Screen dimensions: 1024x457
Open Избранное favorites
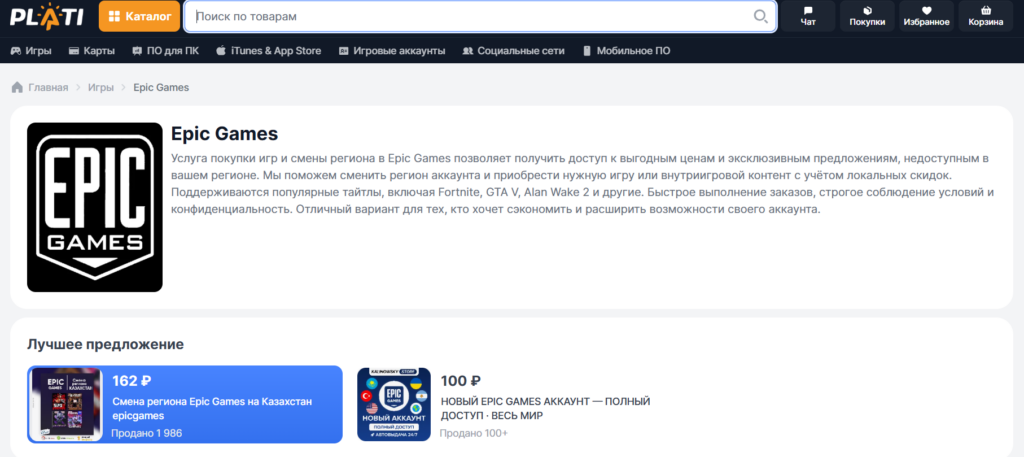pyautogui.click(x=926, y=16)
